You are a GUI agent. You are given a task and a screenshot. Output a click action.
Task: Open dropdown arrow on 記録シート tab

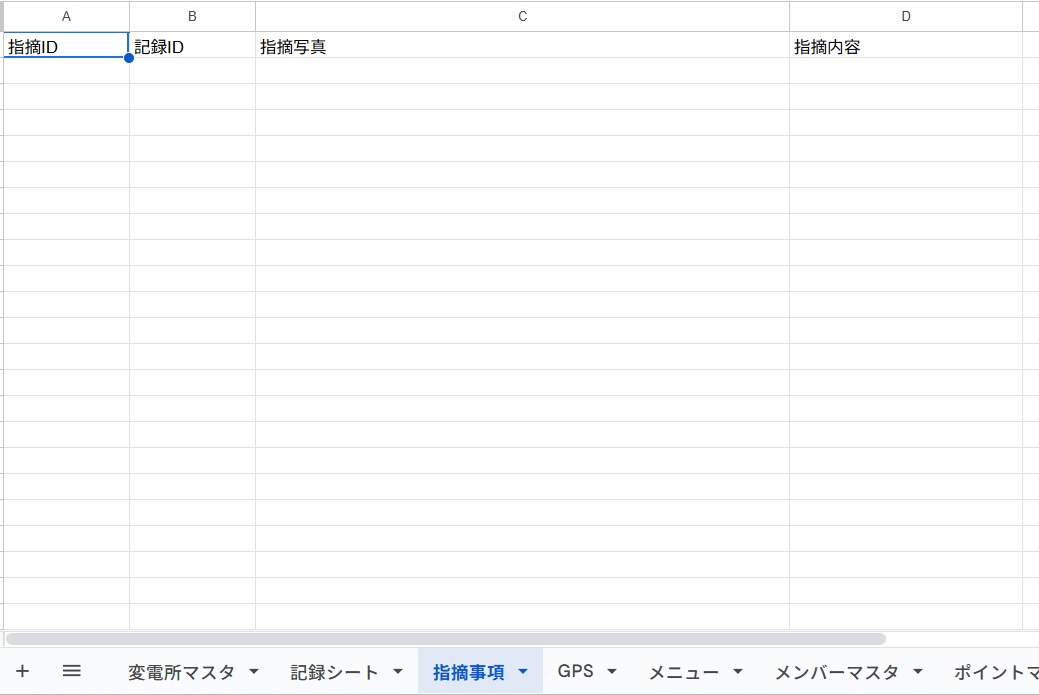(x=398, y=672)
